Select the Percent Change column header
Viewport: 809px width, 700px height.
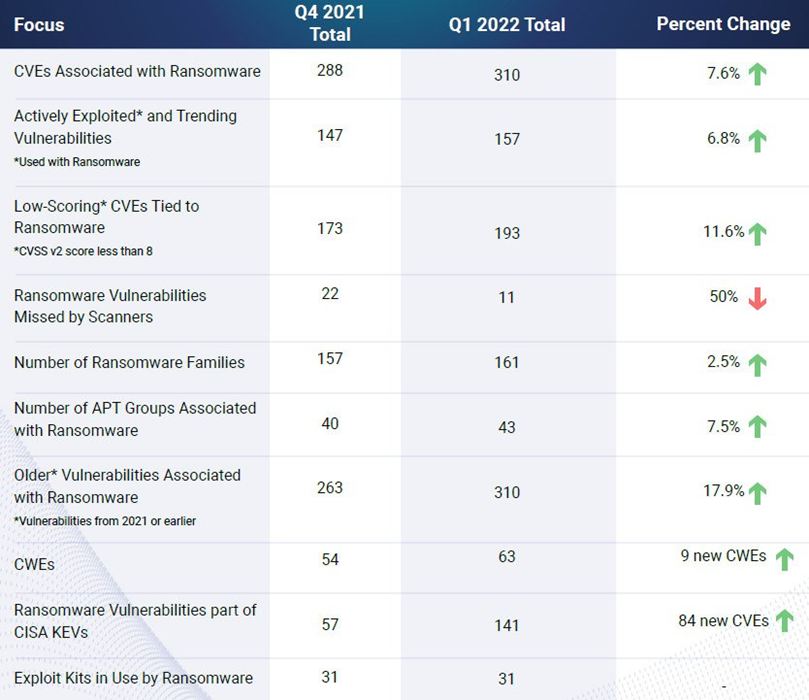(x=723, y=24)
